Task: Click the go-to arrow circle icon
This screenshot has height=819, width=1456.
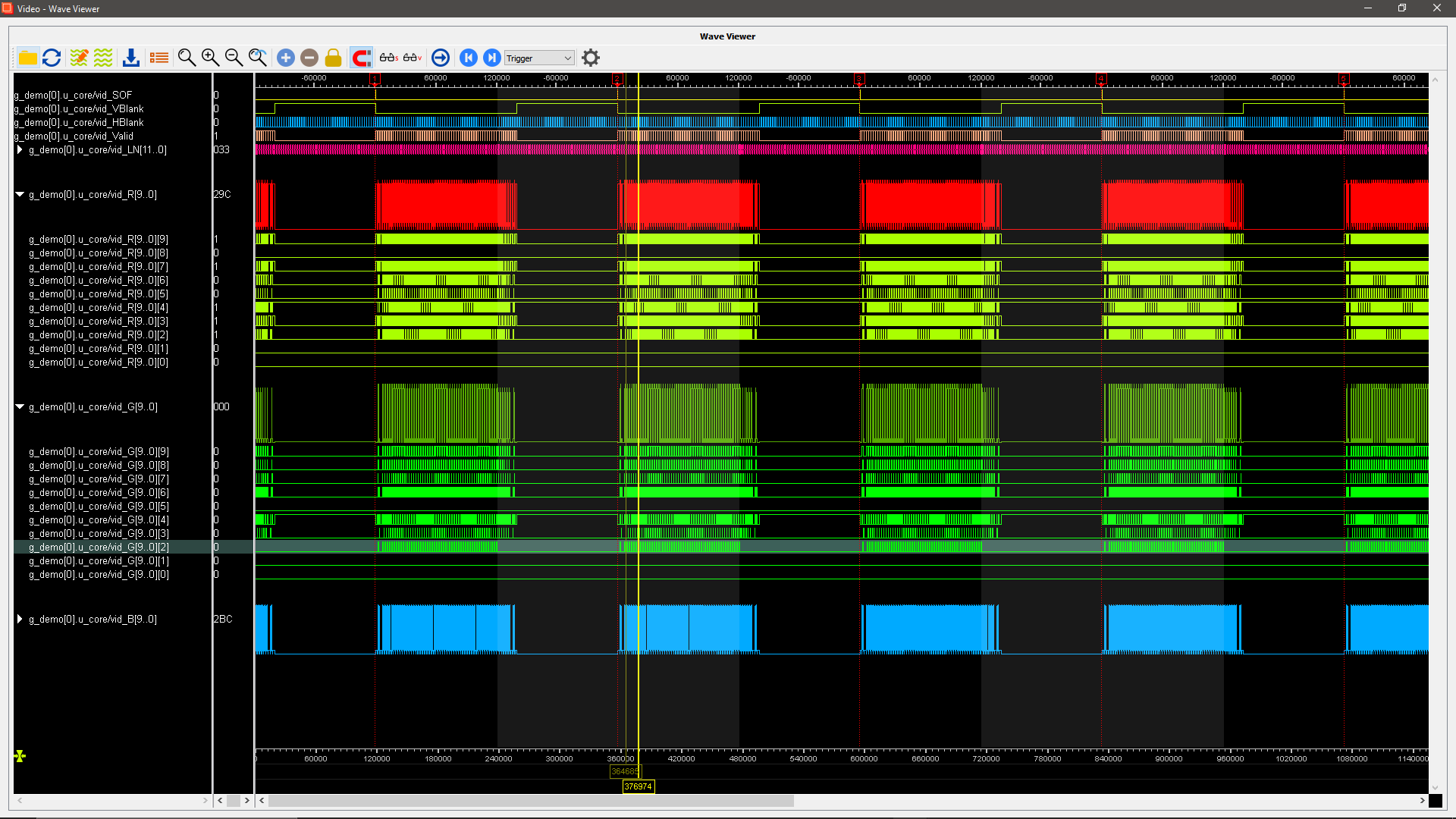Action: tap(441, 58)
